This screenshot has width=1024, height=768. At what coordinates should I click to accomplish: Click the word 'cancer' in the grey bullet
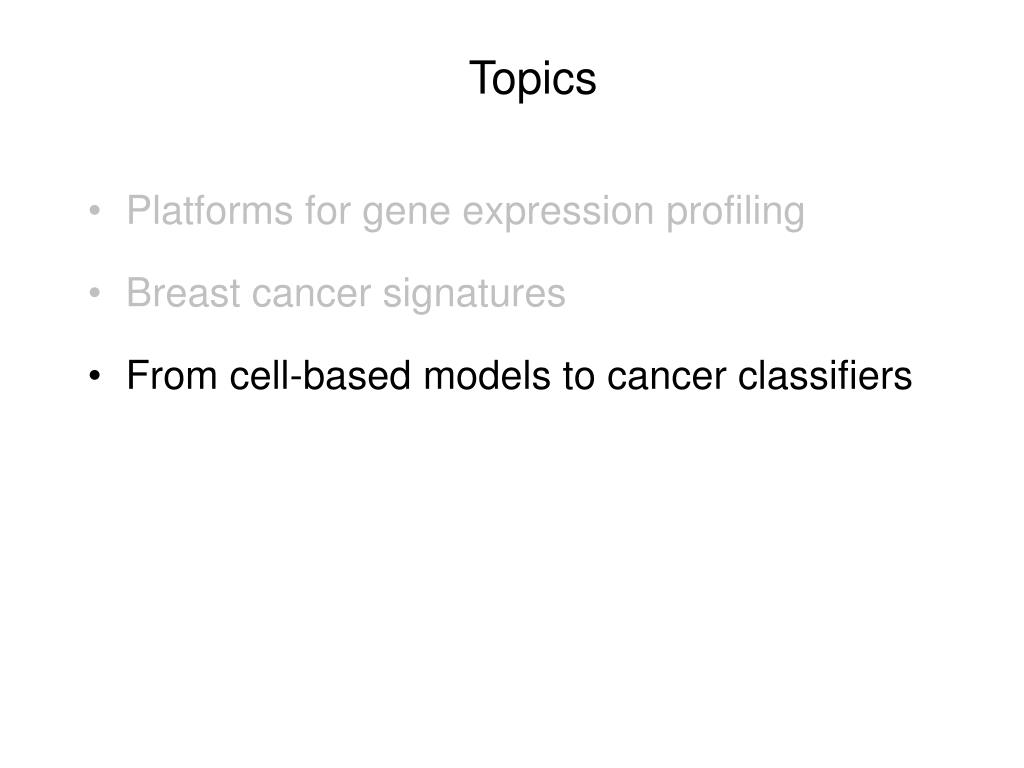(x=312, y=296)
